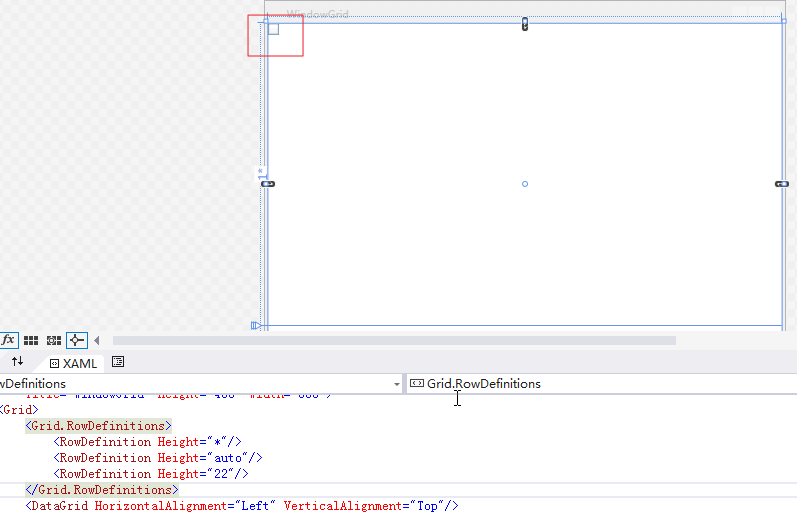Open the Grid.RowDefinitions member dropdown
Viewport: 797px width, 520px height.
click(600, 384)
